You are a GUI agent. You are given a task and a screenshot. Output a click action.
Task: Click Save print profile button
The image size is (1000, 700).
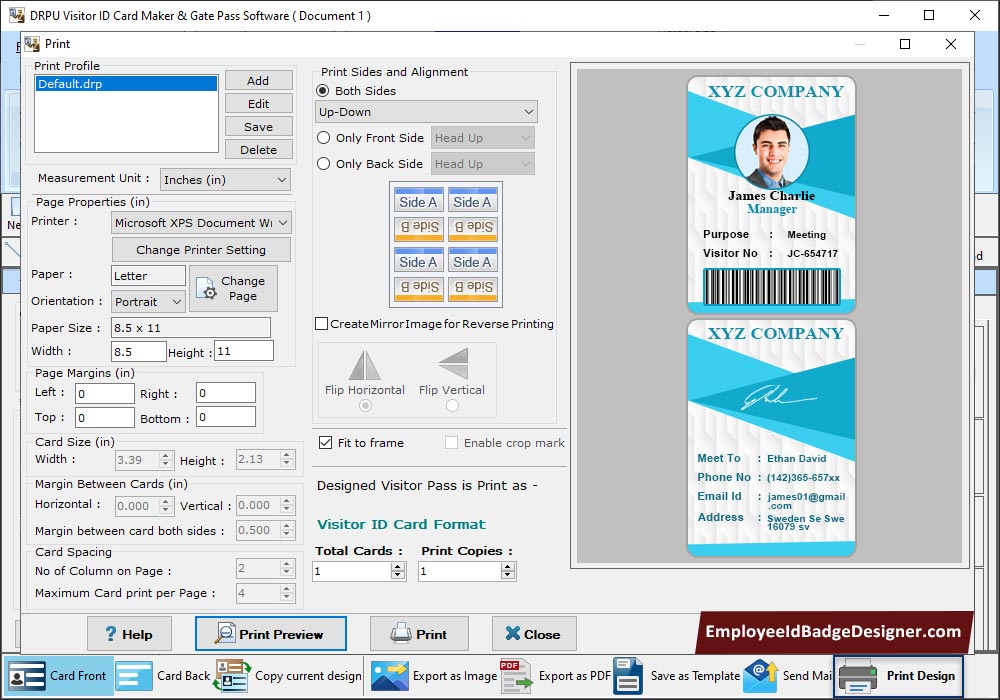tap(258, 126)
